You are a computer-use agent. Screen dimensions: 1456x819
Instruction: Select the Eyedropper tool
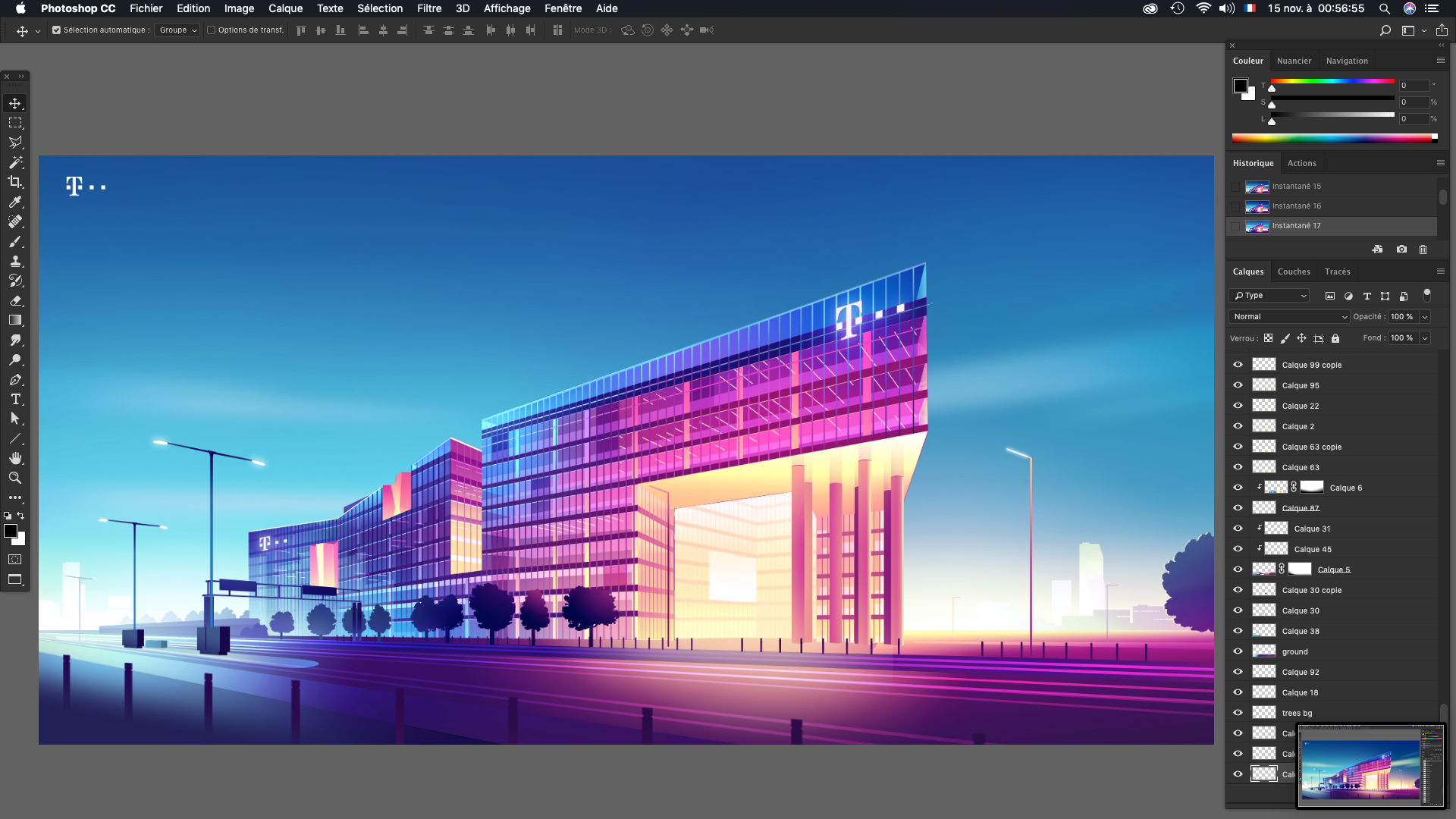tap(15, 202)
